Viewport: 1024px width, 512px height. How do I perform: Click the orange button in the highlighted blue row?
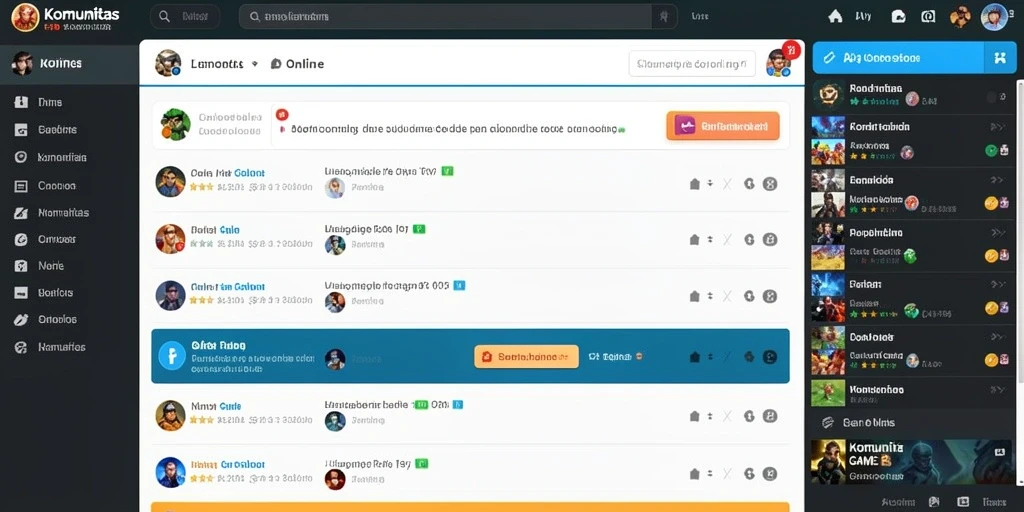(526, 357)
